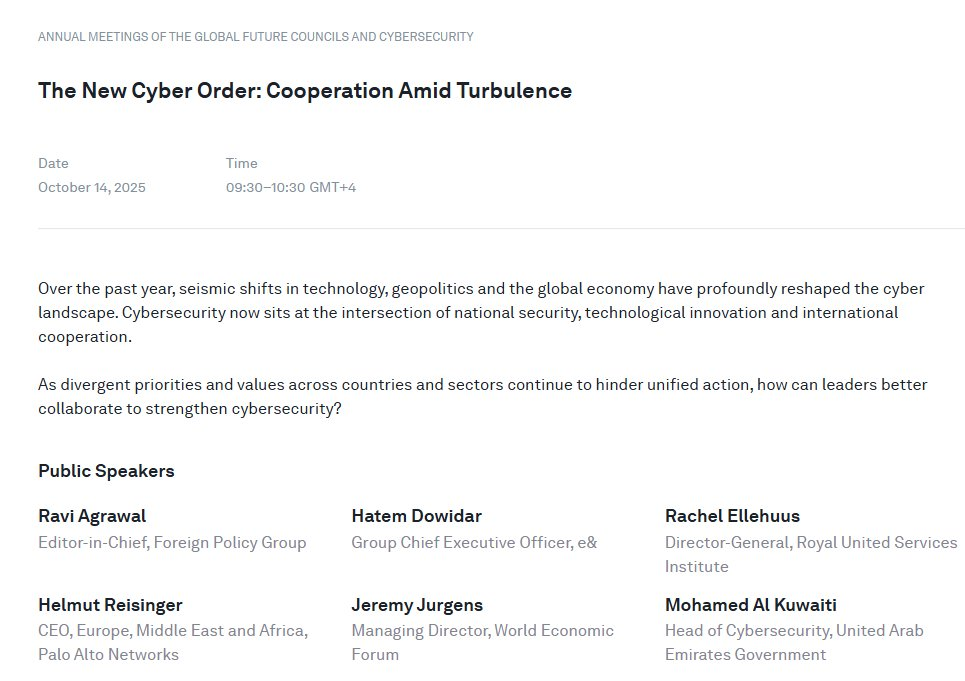Image resolution: width=965 pixels, height=681 pixels.
Task: Click the Public Speakers heading
Action: 106,471
